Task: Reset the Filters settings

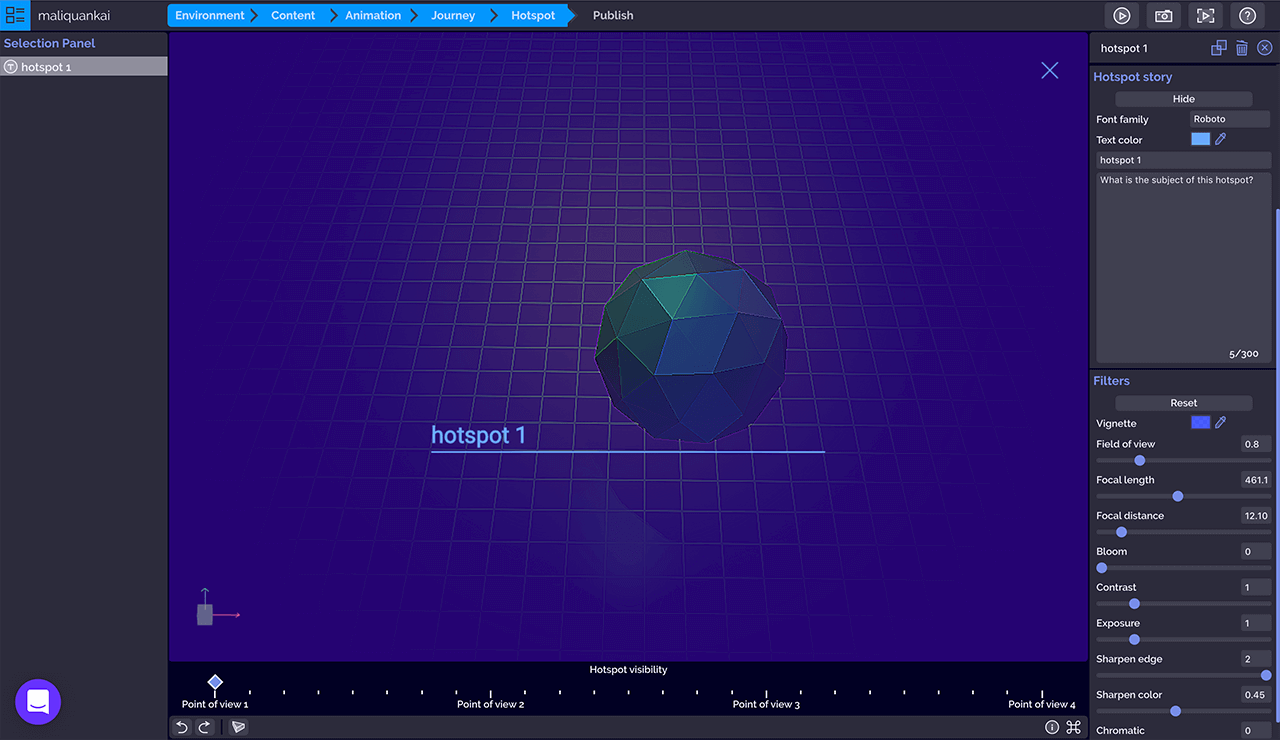Action: point(1183,403)
